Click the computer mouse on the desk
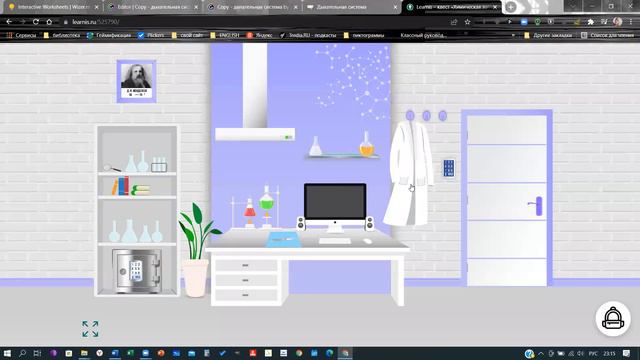Image resolution: width=640 pixels, height=360 pixels. pos(368,241)
